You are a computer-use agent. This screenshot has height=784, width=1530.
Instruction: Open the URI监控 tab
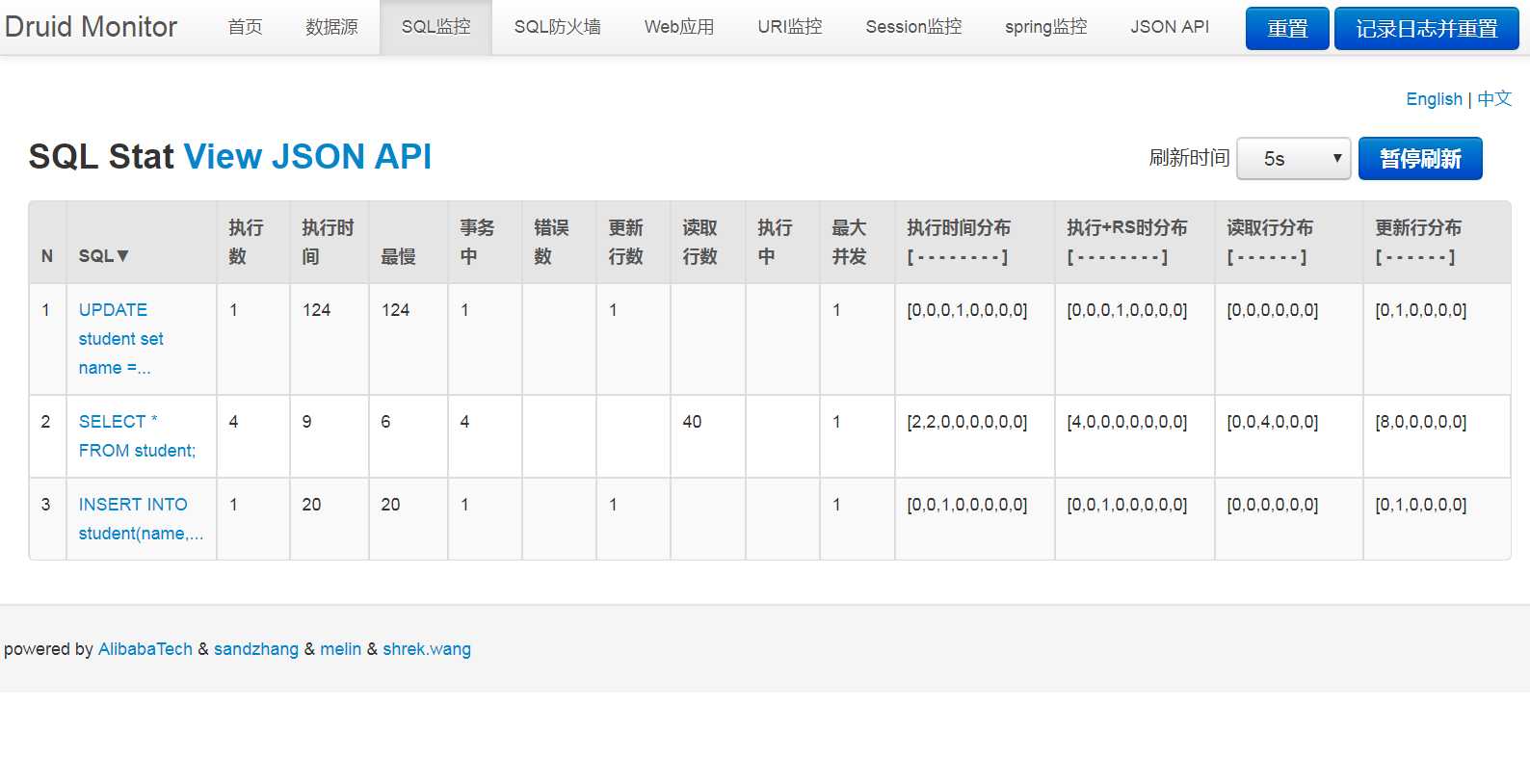(790, 27)
